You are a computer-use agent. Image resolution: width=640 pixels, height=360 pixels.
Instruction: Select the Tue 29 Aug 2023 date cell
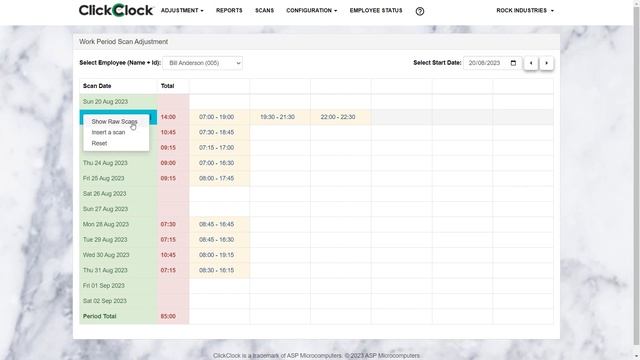[118, 240]
